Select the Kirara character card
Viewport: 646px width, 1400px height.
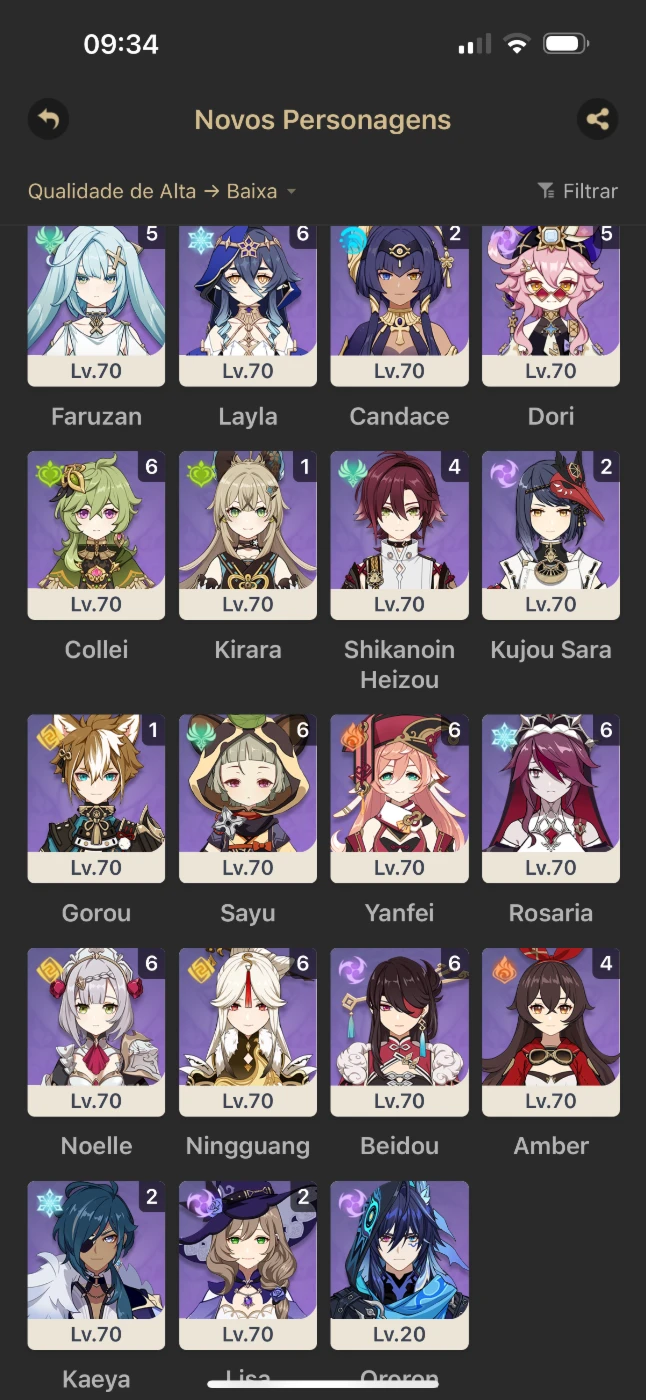click(x=248, y=535)
